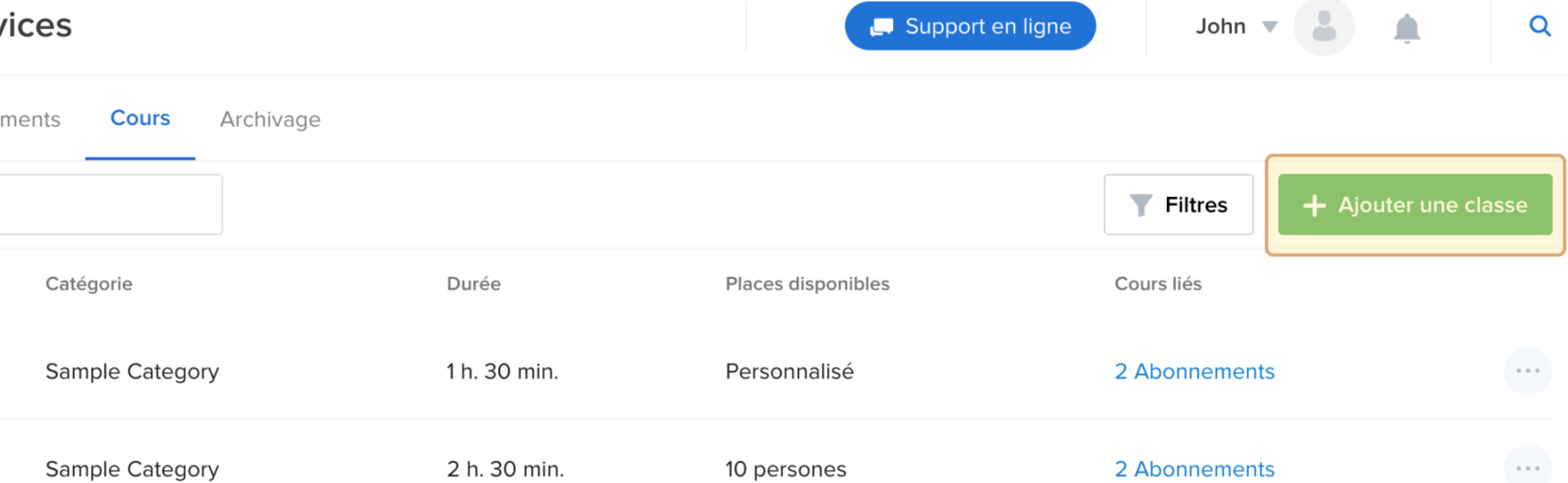Click the funnel icon in Filtres
Image resolution: width=1568 pixels, height=483 pixels.
1141,205
